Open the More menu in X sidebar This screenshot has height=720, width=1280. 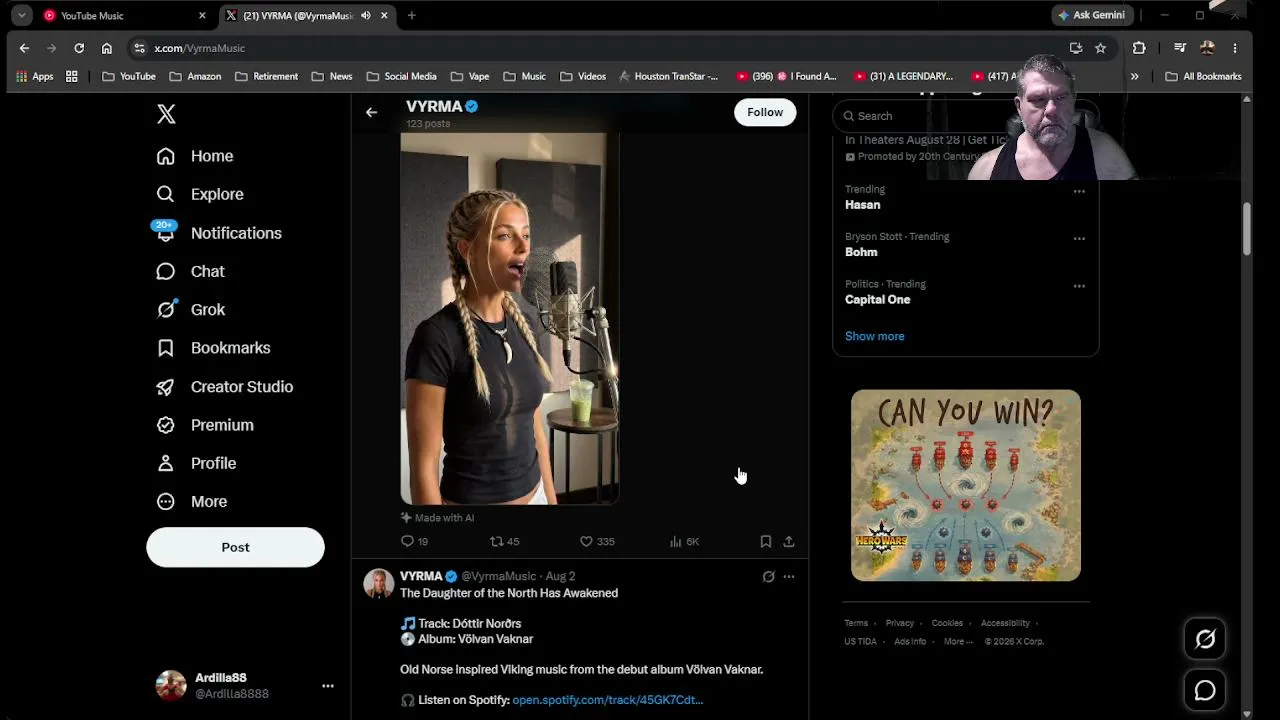click(193, 502)
